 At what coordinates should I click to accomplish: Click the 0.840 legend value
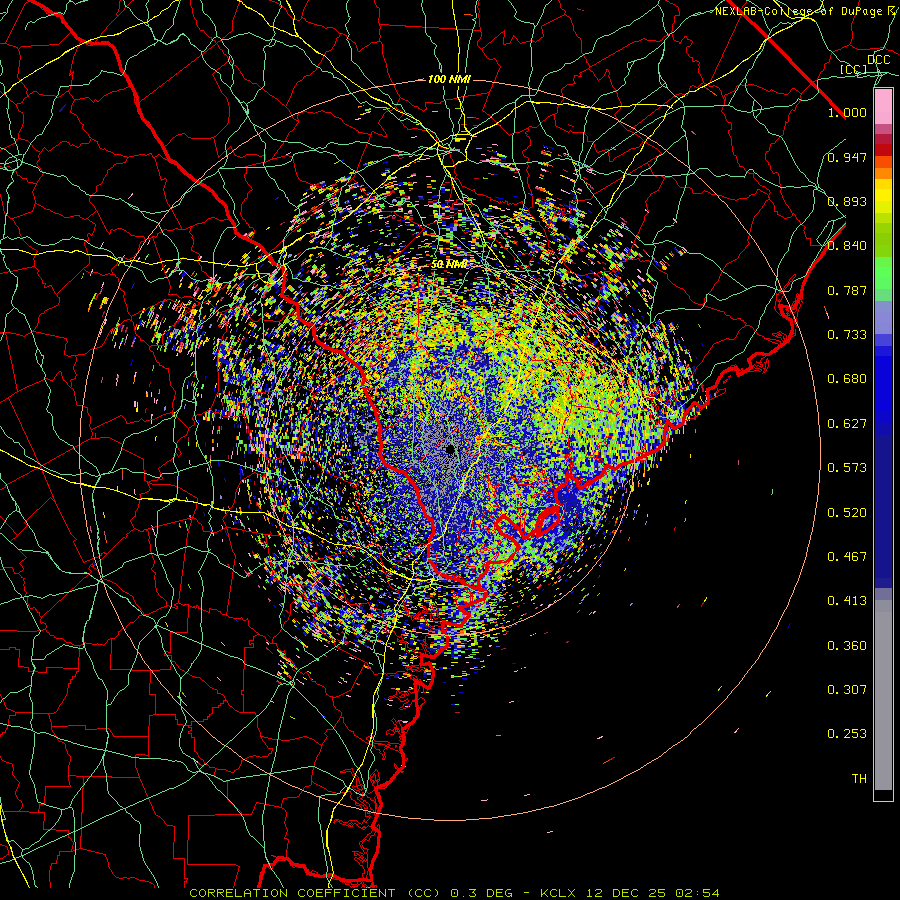(847, 246)
